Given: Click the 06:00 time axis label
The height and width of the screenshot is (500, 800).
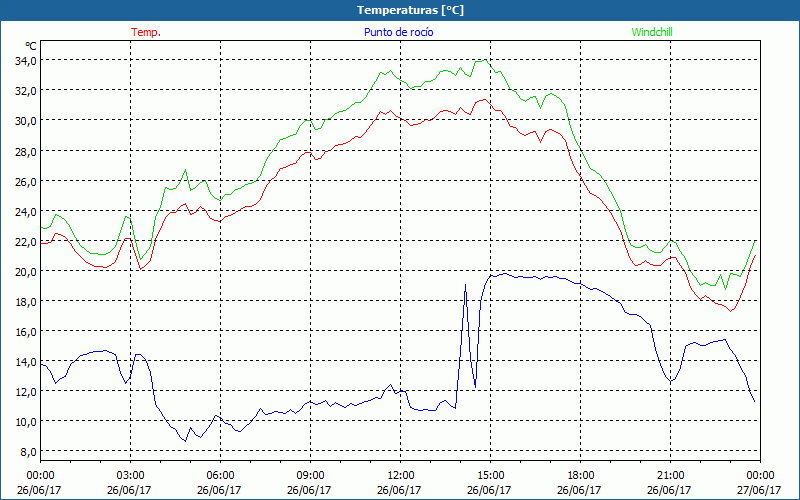Looking at the screenshot, I should (220, 476).
